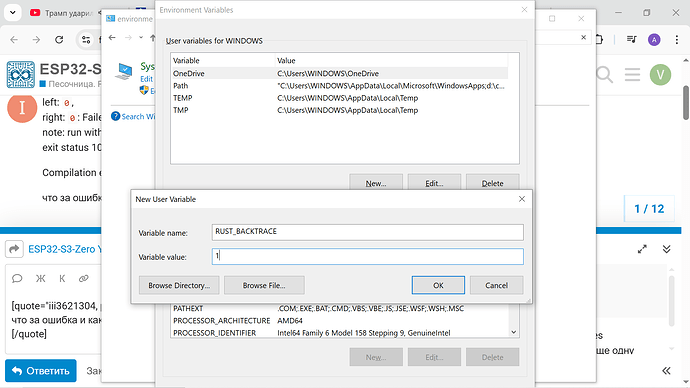Collapse the composer panel with double chevron
This screenshot has height=388, width=690.
click(x=666, y=249)
